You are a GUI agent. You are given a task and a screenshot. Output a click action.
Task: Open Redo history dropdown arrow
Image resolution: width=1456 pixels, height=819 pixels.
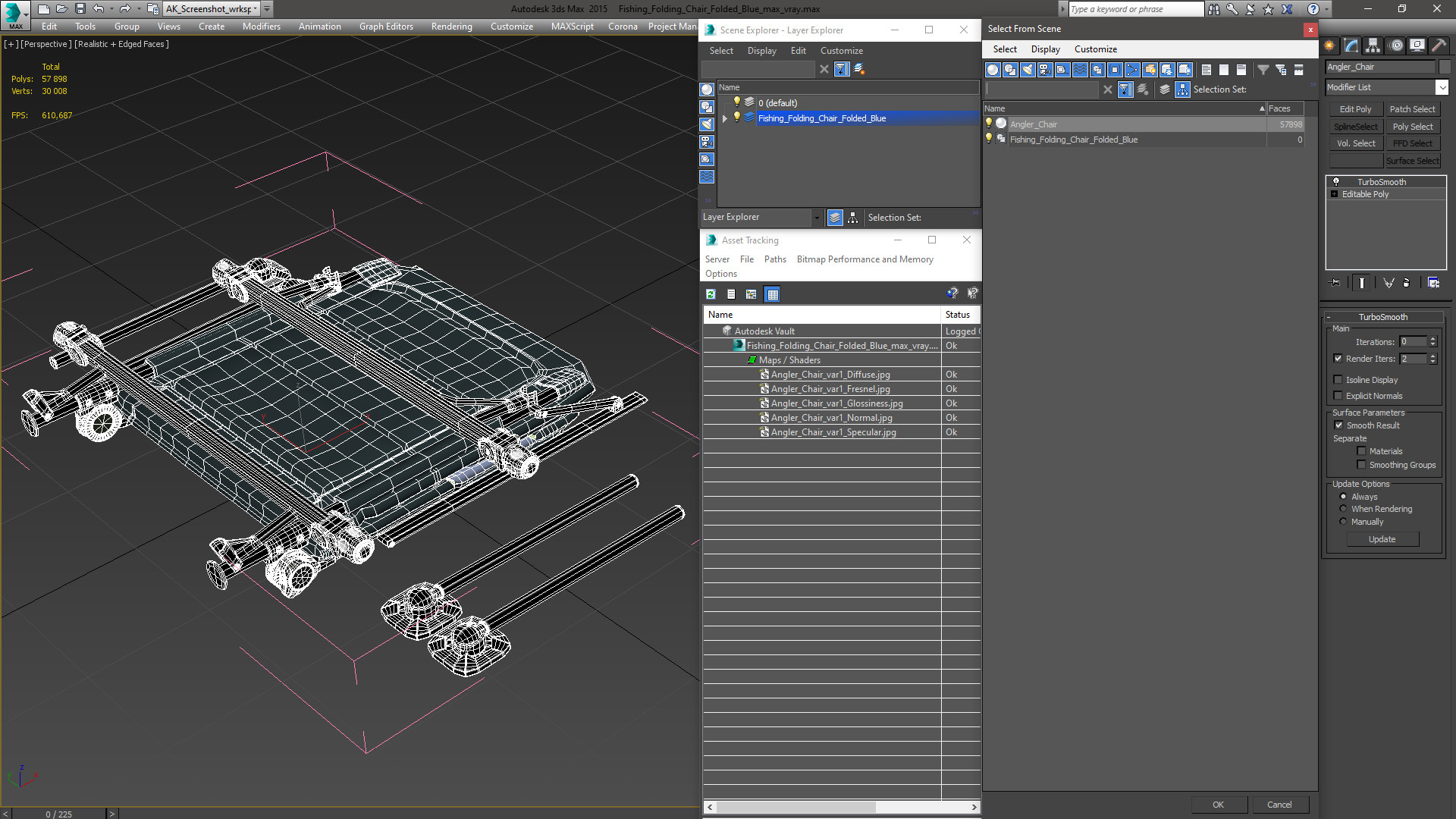(x=138, y=9)
